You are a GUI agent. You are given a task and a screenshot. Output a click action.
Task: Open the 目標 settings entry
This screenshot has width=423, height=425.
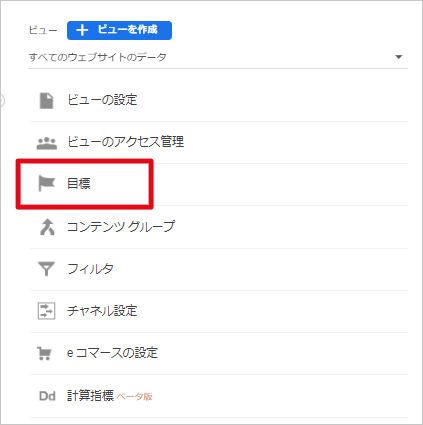(219, 184)
